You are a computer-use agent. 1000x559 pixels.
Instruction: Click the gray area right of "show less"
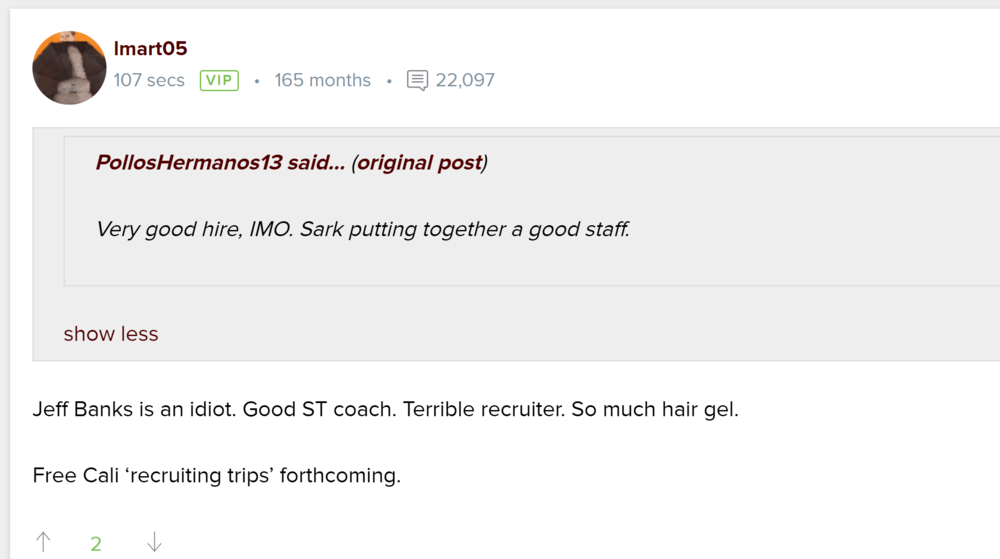(600, 334)
